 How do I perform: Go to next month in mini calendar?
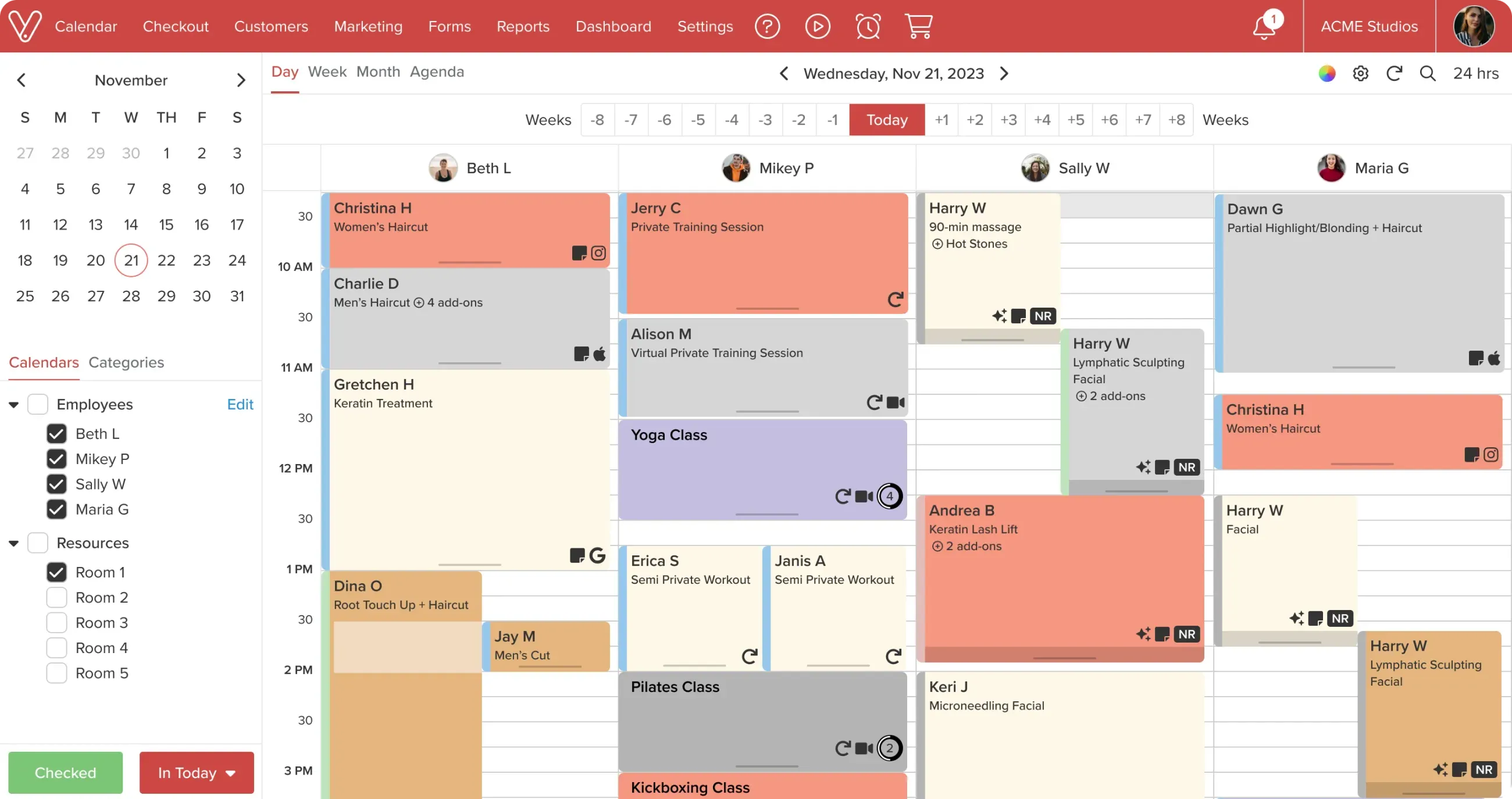click(x=241, y=80)
